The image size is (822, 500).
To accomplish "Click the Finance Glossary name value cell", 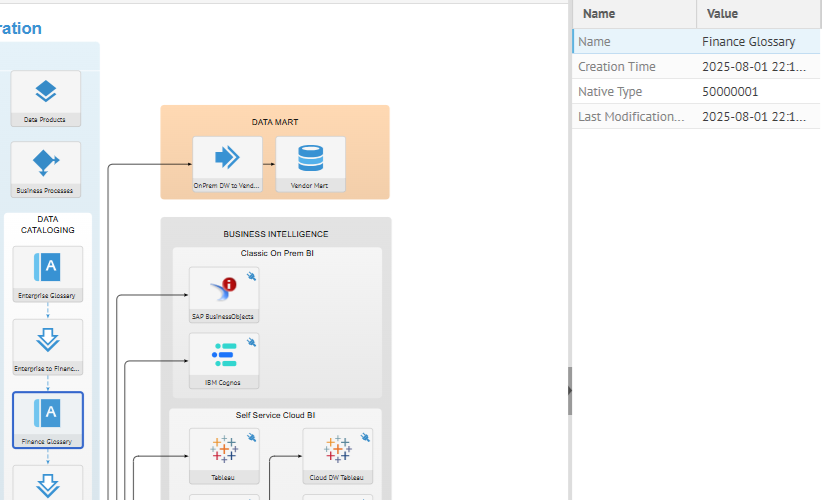I will tap(758, 41).
